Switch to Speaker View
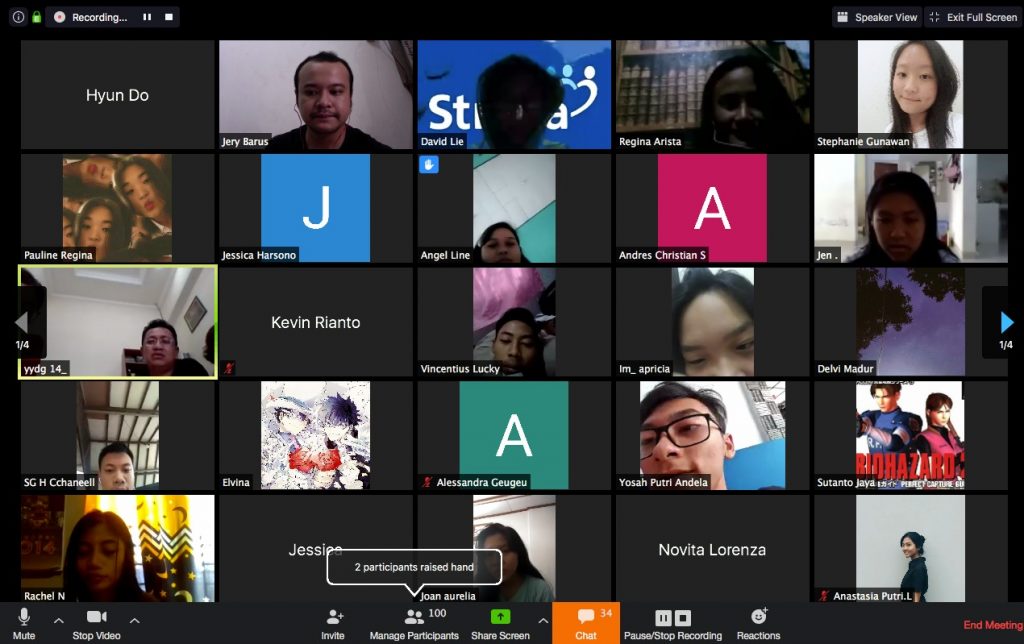 877,17
